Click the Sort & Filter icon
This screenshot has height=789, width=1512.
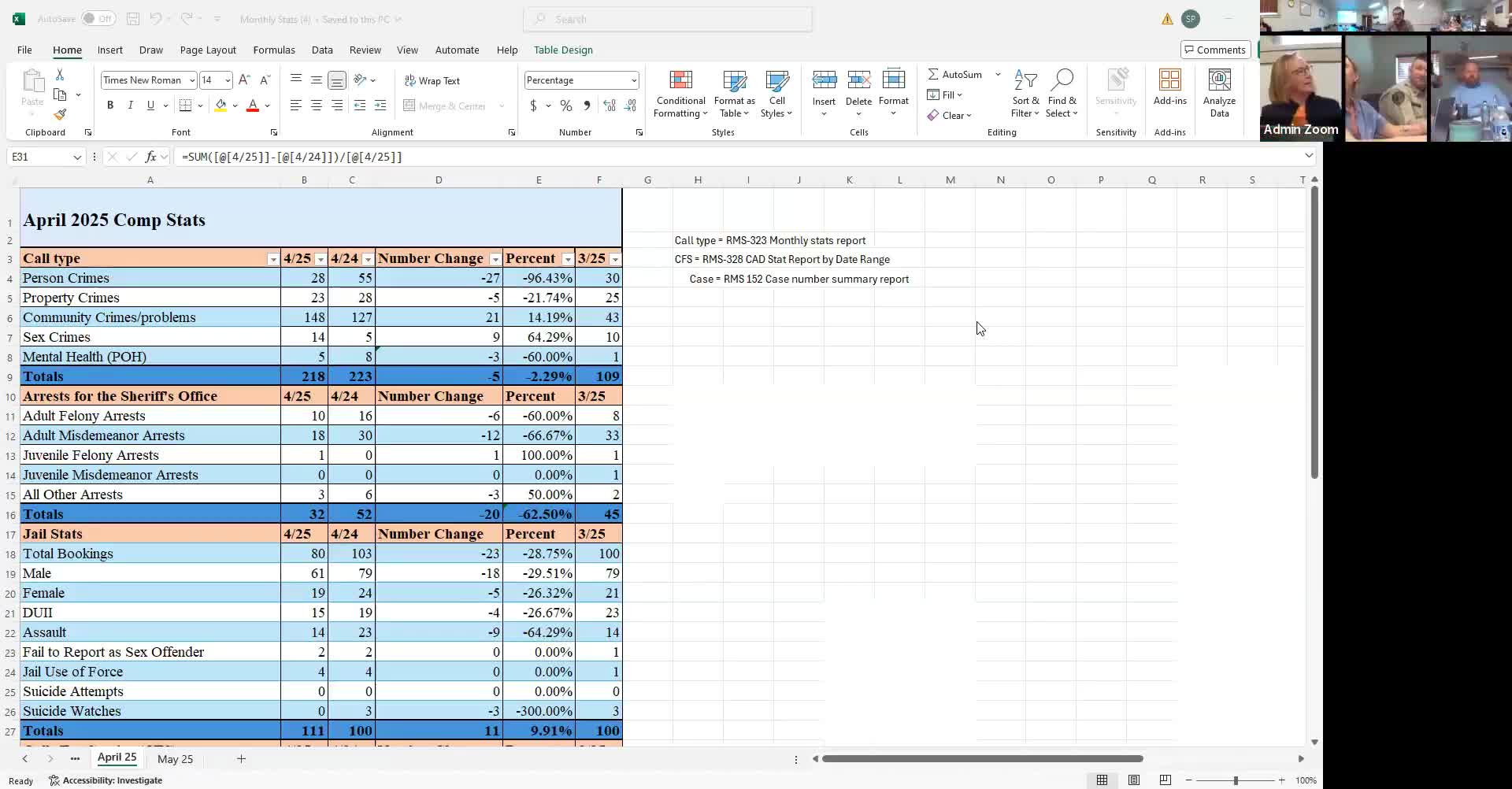(1025, 81)
